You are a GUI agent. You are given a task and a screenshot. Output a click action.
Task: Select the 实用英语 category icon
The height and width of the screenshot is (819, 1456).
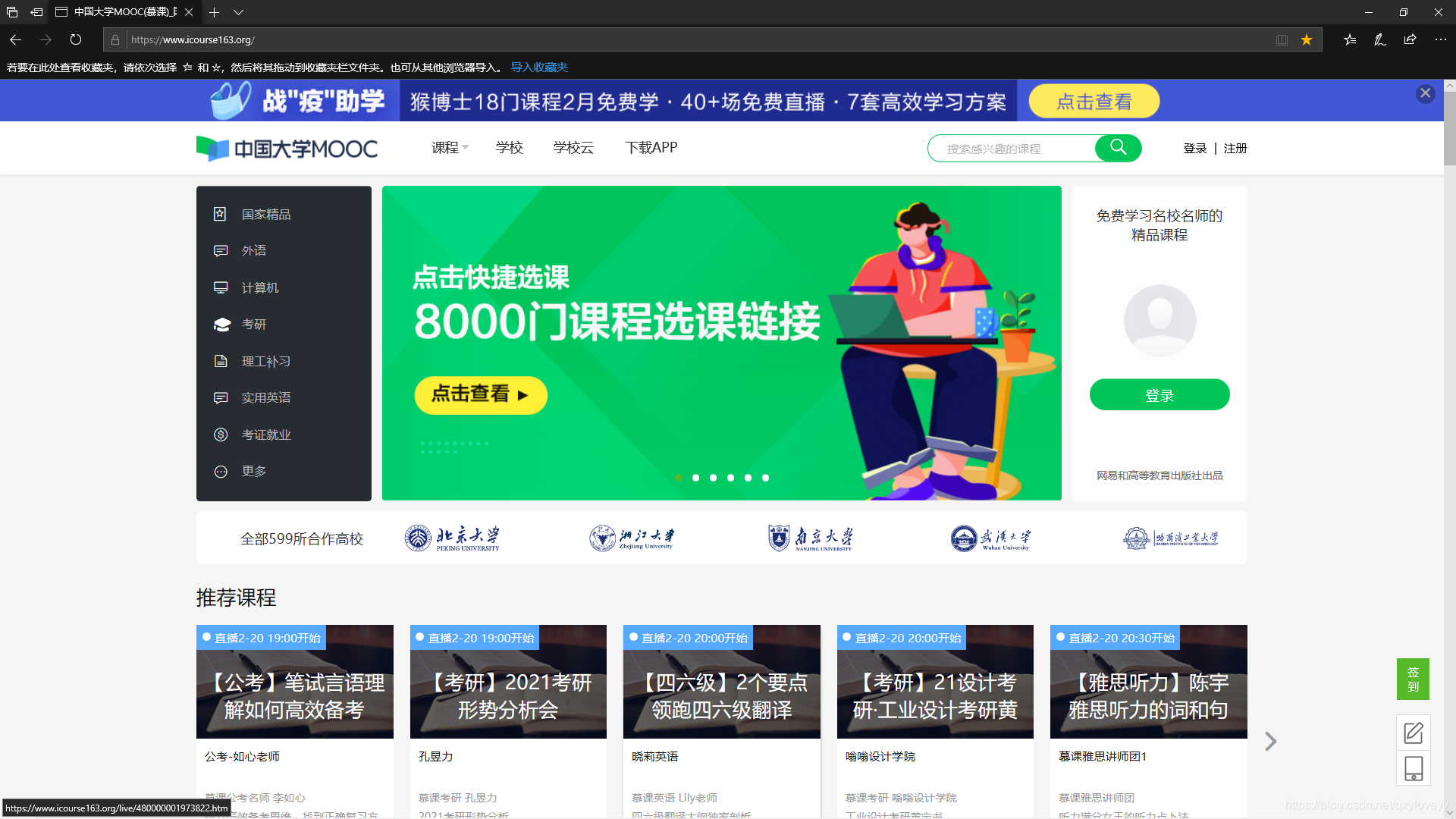tap(220, 397)
